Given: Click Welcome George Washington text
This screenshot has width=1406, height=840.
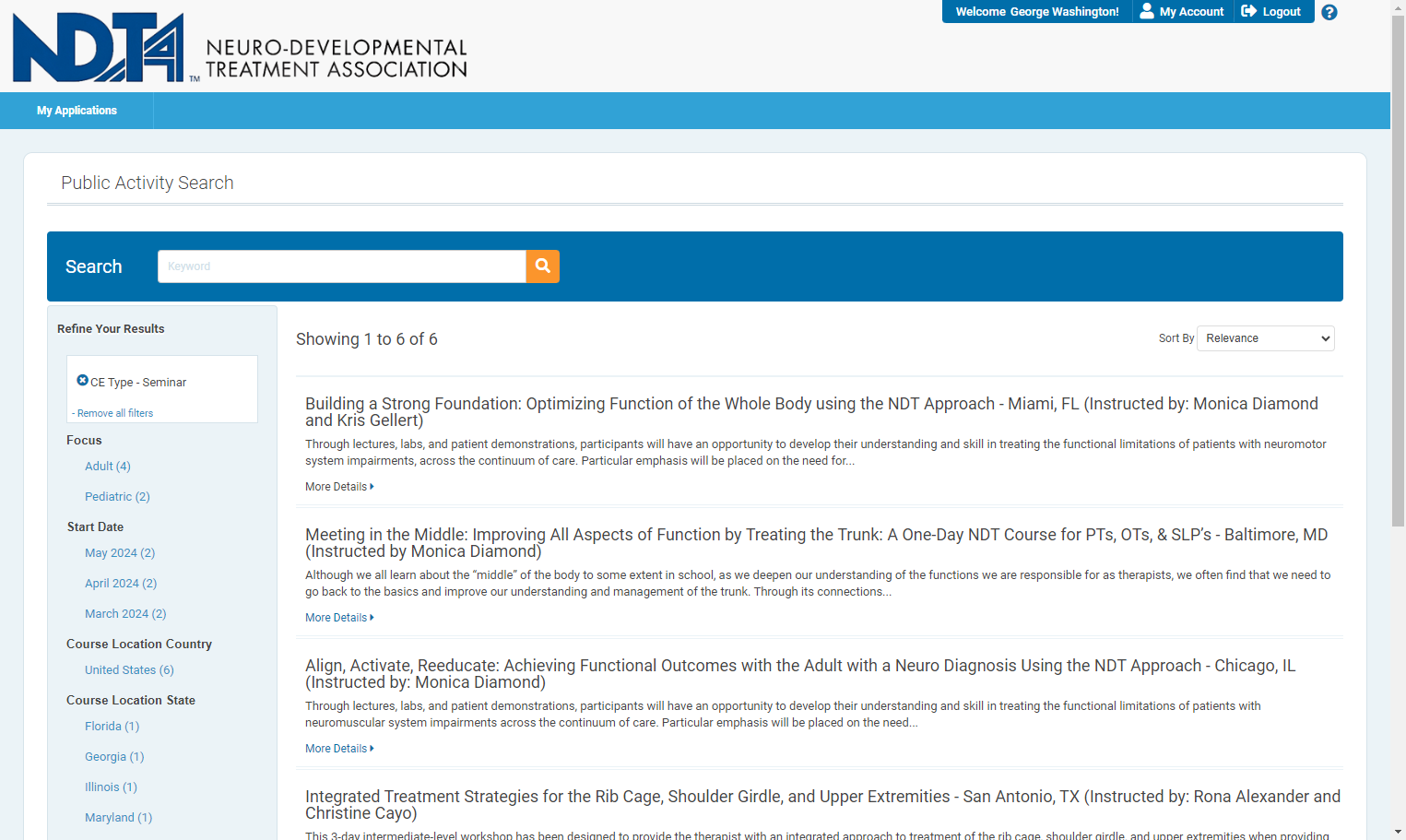Looking at the screenshot, I should [1037, 11].
